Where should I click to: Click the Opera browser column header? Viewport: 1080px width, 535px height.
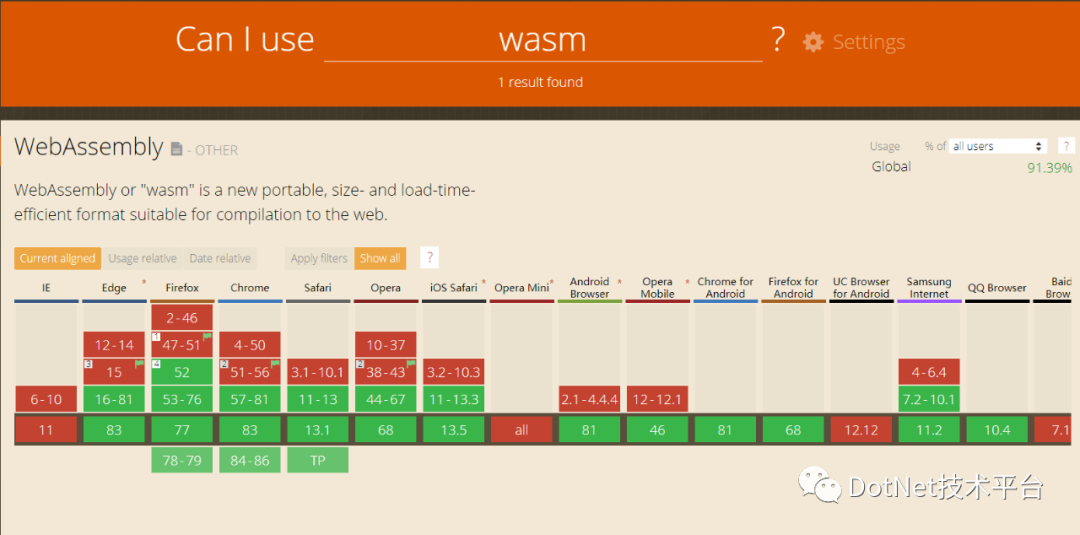coord(386,288)
